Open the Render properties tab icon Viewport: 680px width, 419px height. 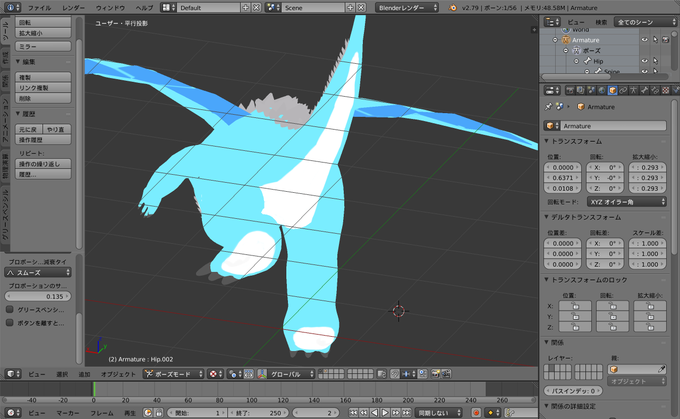coord(570,90)
